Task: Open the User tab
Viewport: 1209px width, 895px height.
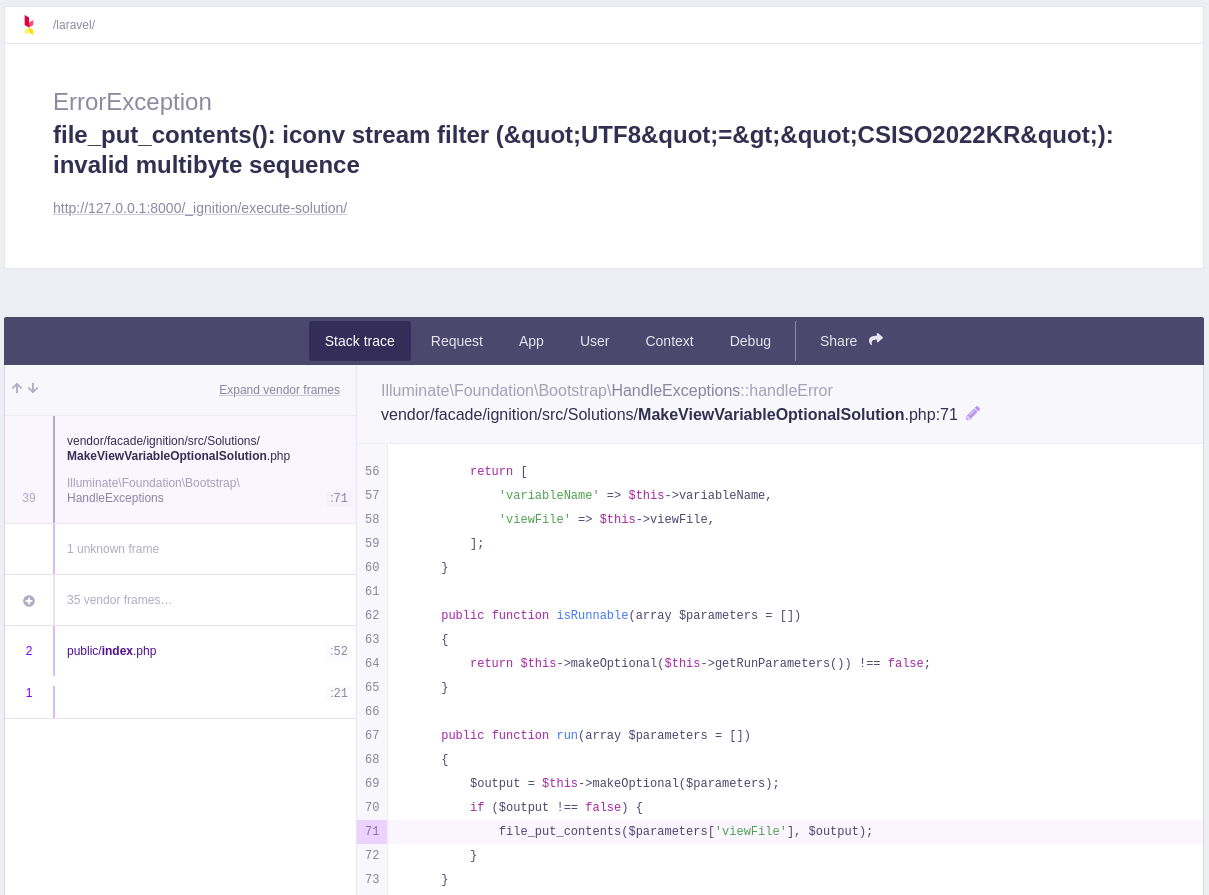Action: (594, 341)
